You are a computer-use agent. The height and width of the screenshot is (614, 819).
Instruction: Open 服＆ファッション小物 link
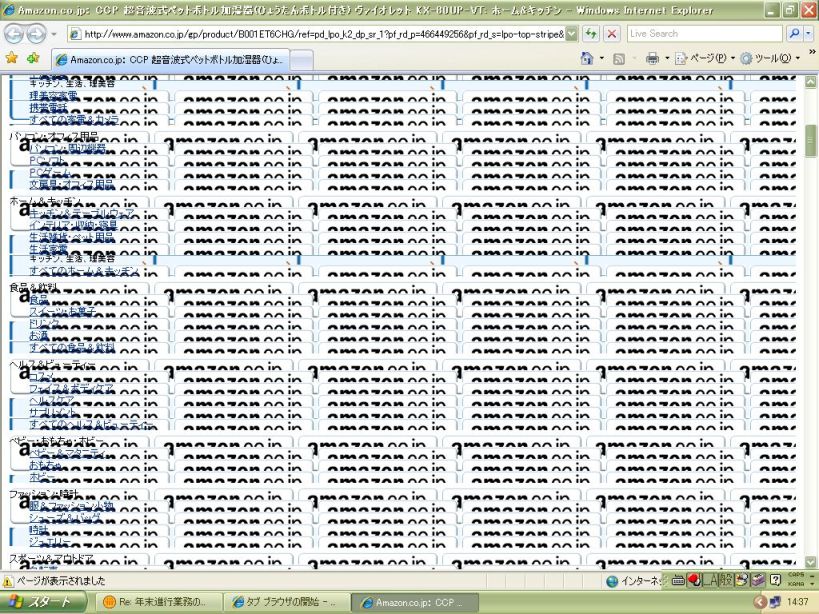[x=71, y=506]
